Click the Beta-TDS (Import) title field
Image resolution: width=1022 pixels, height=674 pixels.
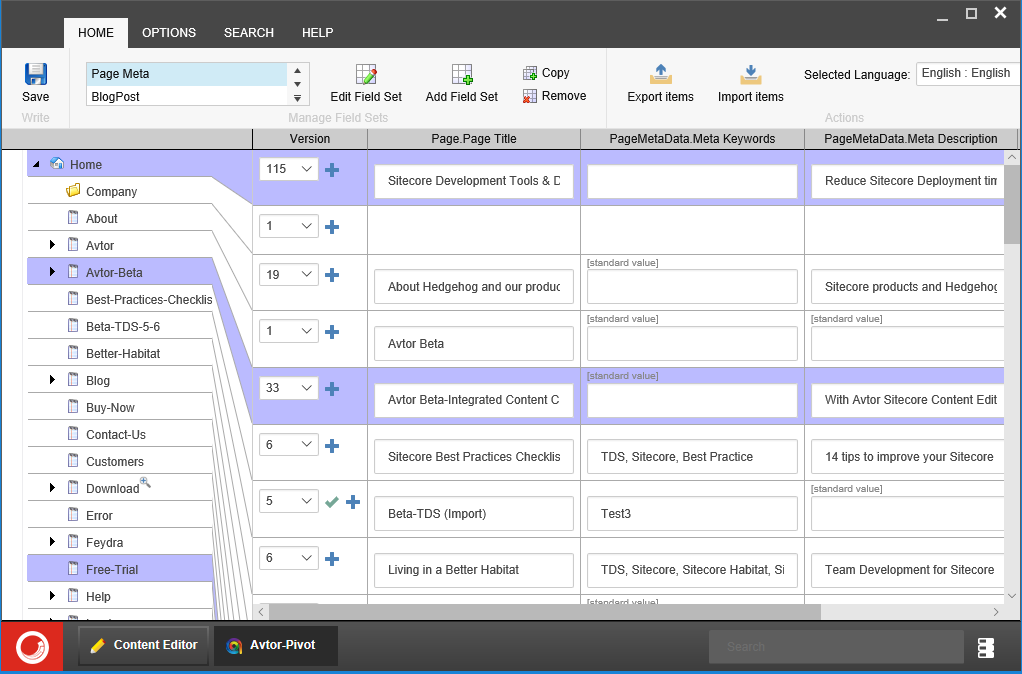click(x=474, y=514)
